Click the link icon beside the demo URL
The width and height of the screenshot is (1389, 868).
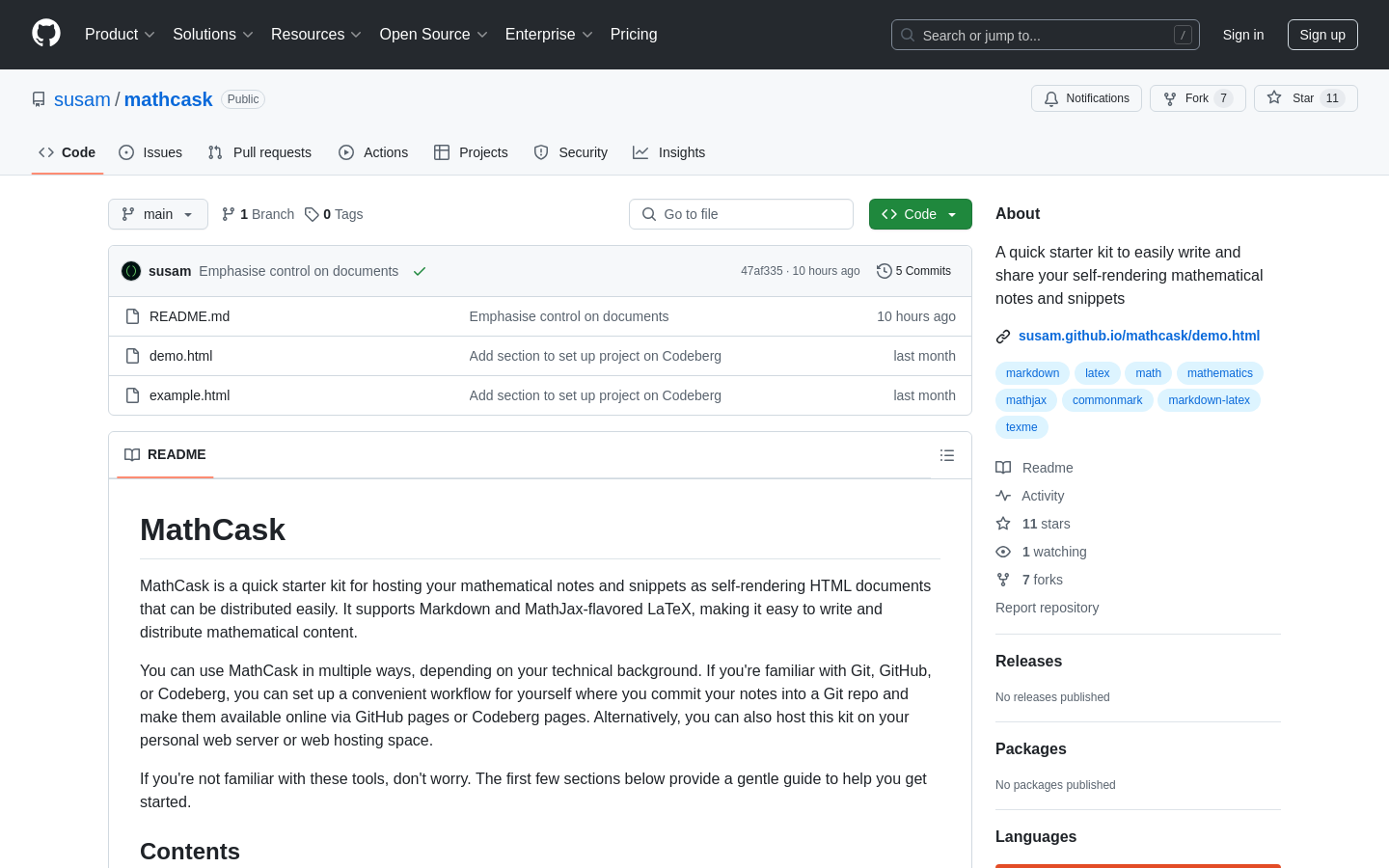(1003, 337)
